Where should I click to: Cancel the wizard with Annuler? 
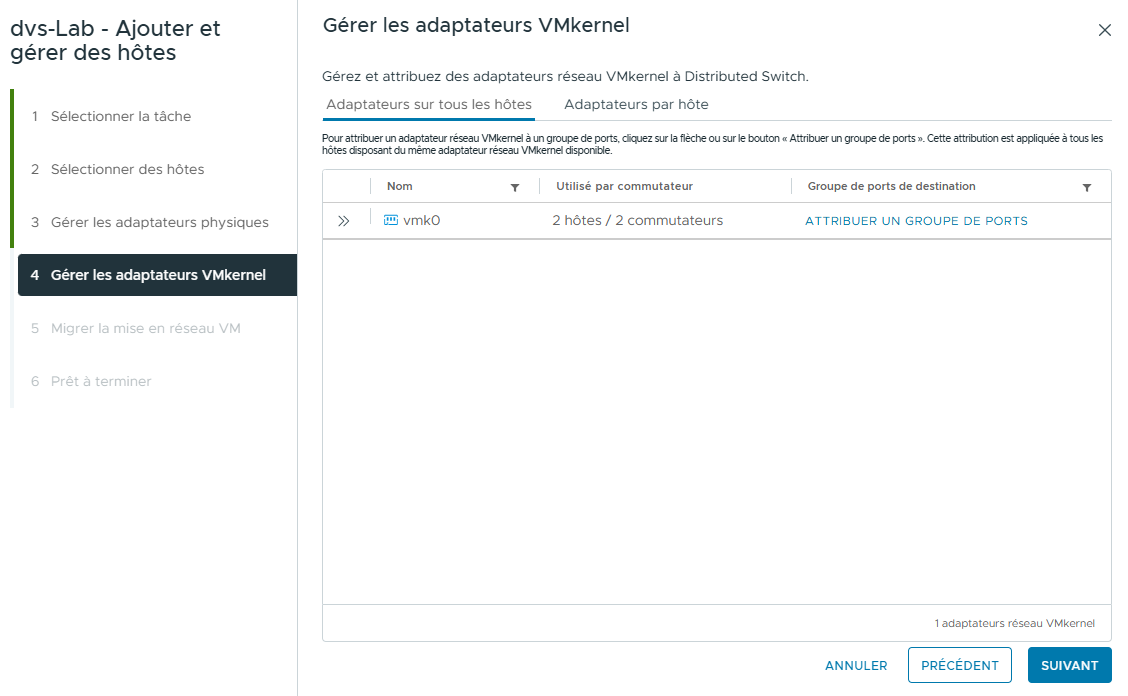[x=856, y=665]
